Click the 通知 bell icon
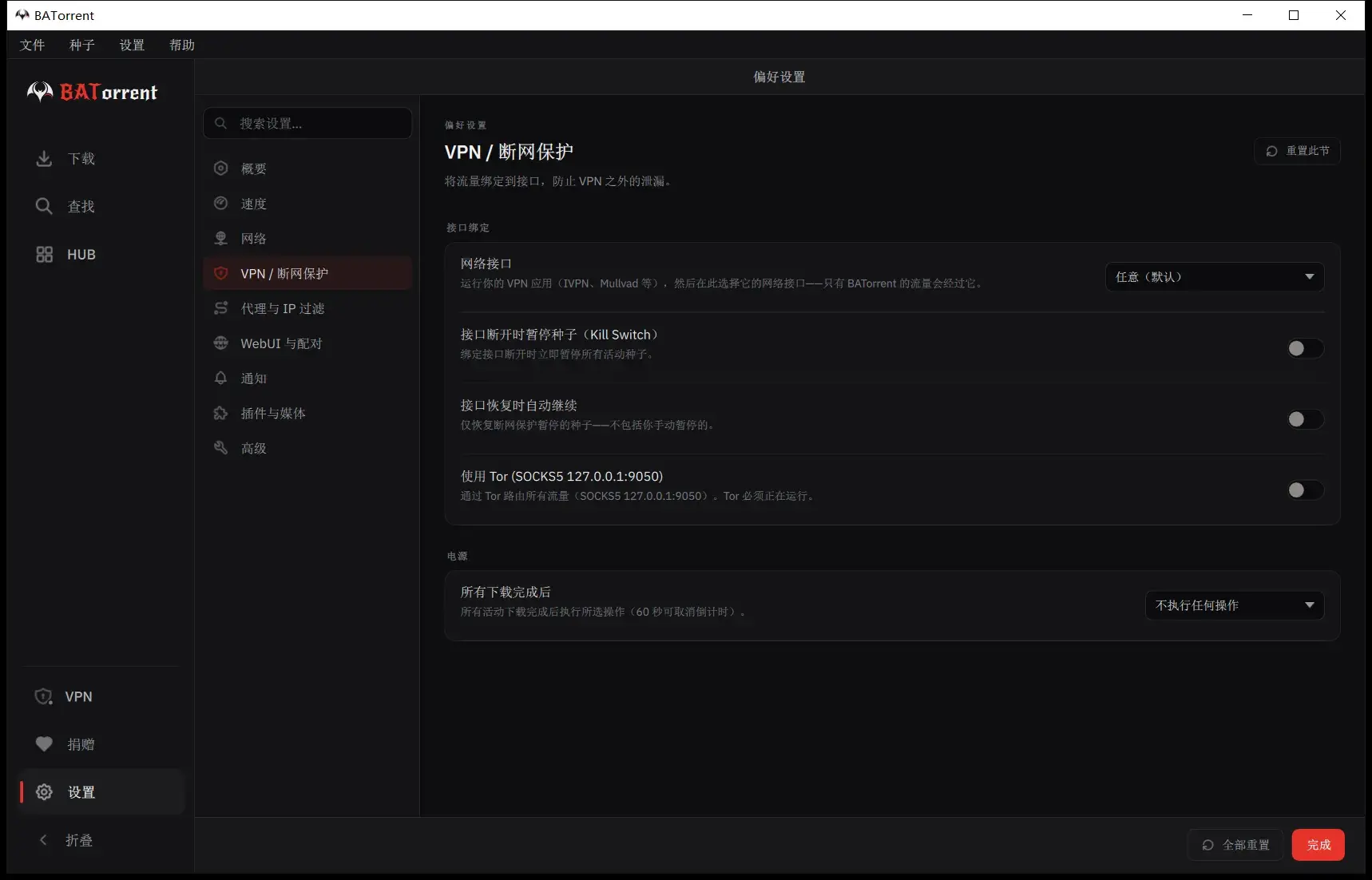1372x880 pixels. (221, 378)
